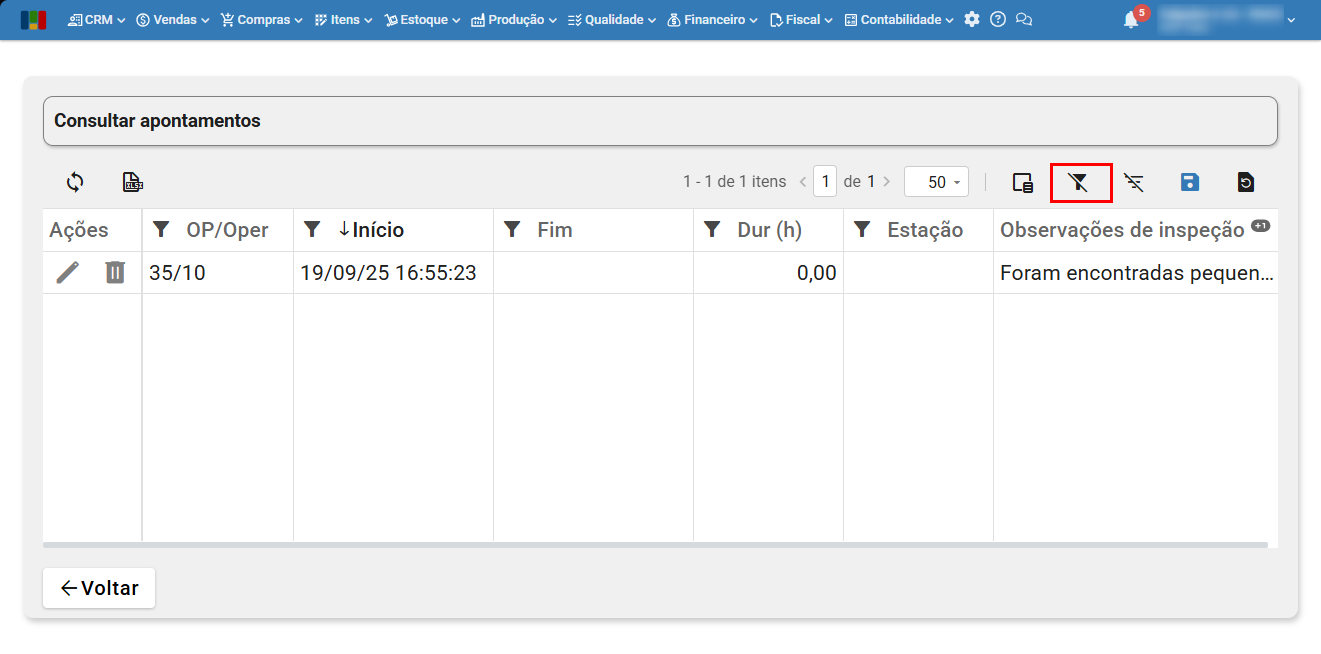The image size is (1321, 654).
Task: Open the chat bubbles icon
Action: pyautogui.click(x=1024, y=19)
